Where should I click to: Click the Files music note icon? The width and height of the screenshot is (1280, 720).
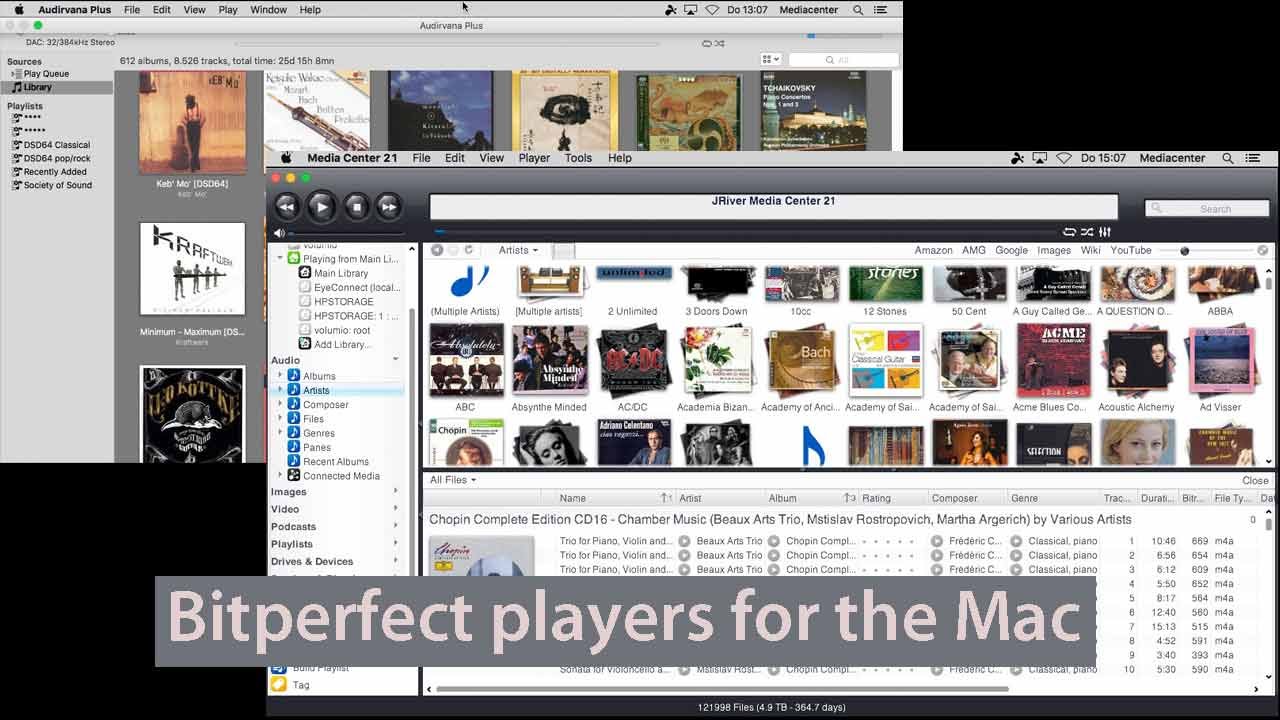[x=294, y=418]
